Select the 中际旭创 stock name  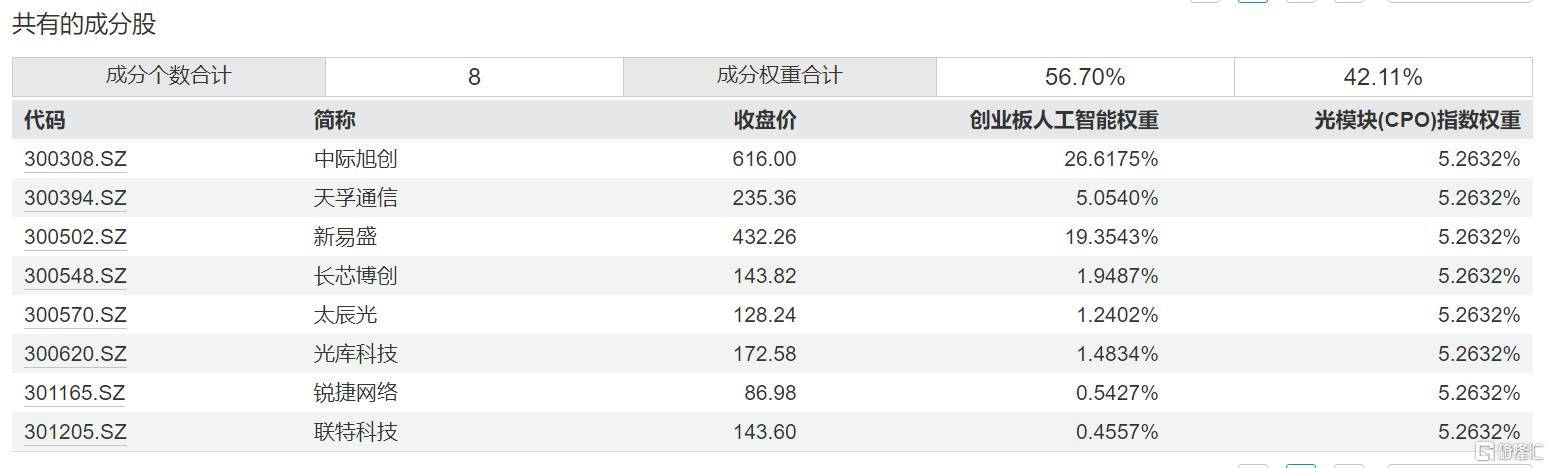tap(355, 159)
